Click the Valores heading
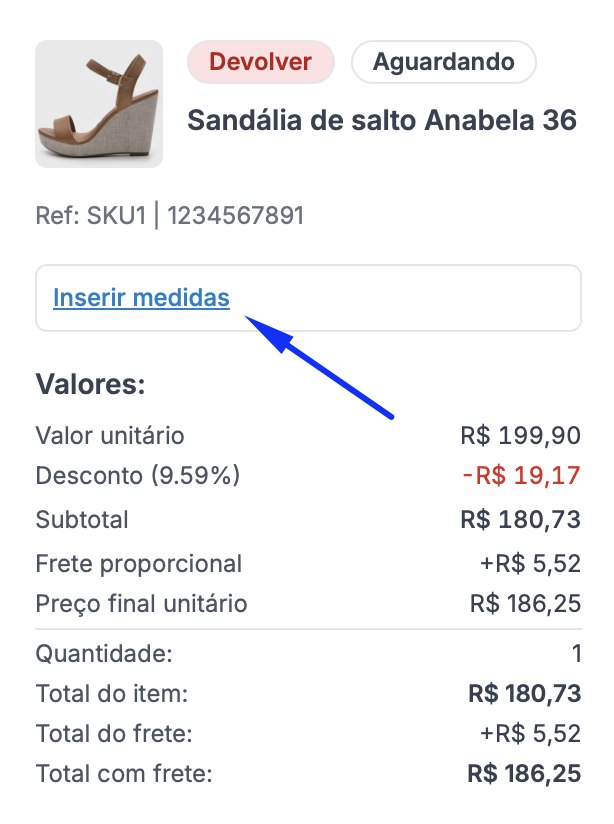The width and height of the screenshot is (614, 824). (91, 384)
